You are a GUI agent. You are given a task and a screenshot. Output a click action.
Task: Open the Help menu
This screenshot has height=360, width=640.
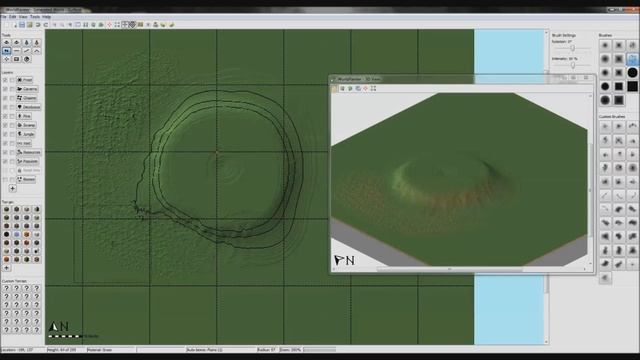(x=47, y=17)
